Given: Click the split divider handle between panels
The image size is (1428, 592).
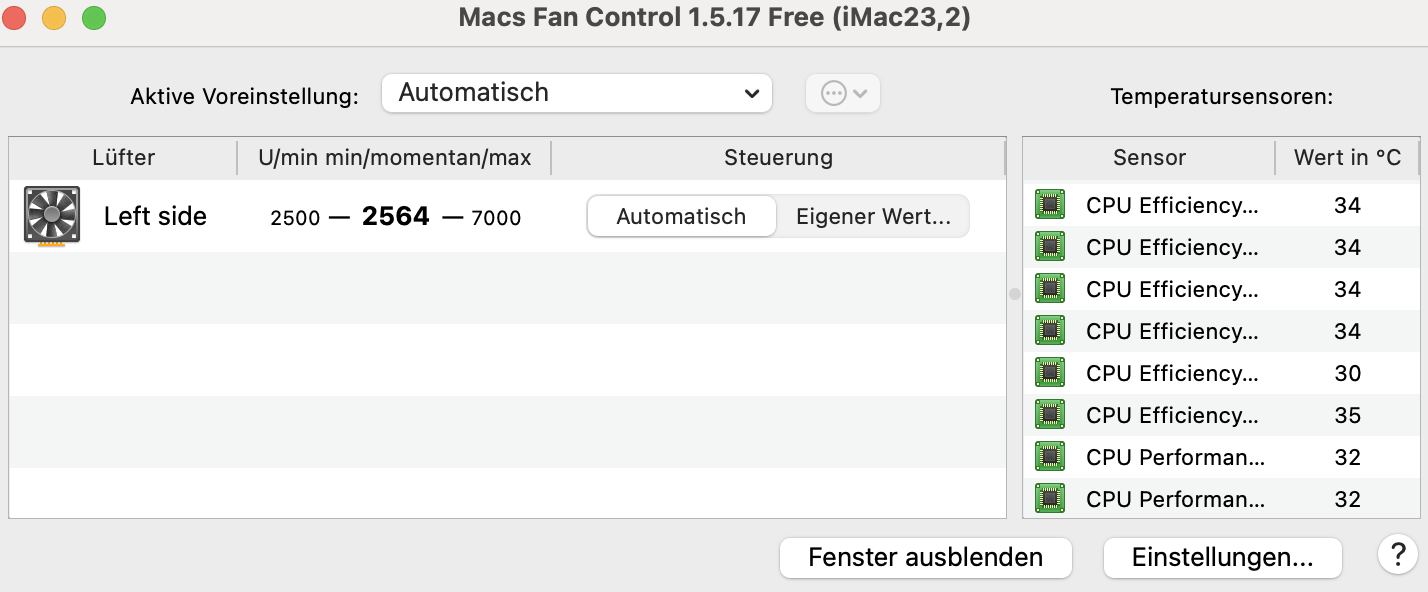Looking at the screenshot, I should pyautogui.click(x=1014, y=294).
